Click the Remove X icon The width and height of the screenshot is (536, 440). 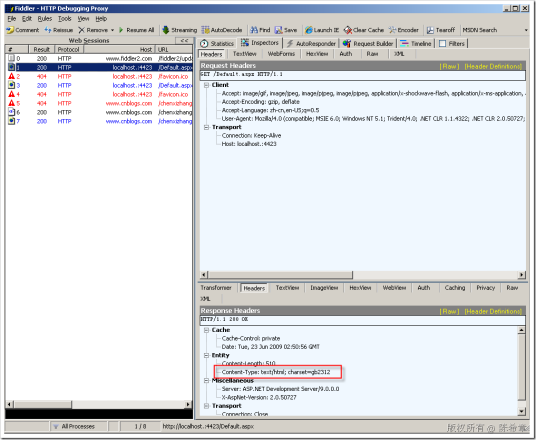coord(81,30)
